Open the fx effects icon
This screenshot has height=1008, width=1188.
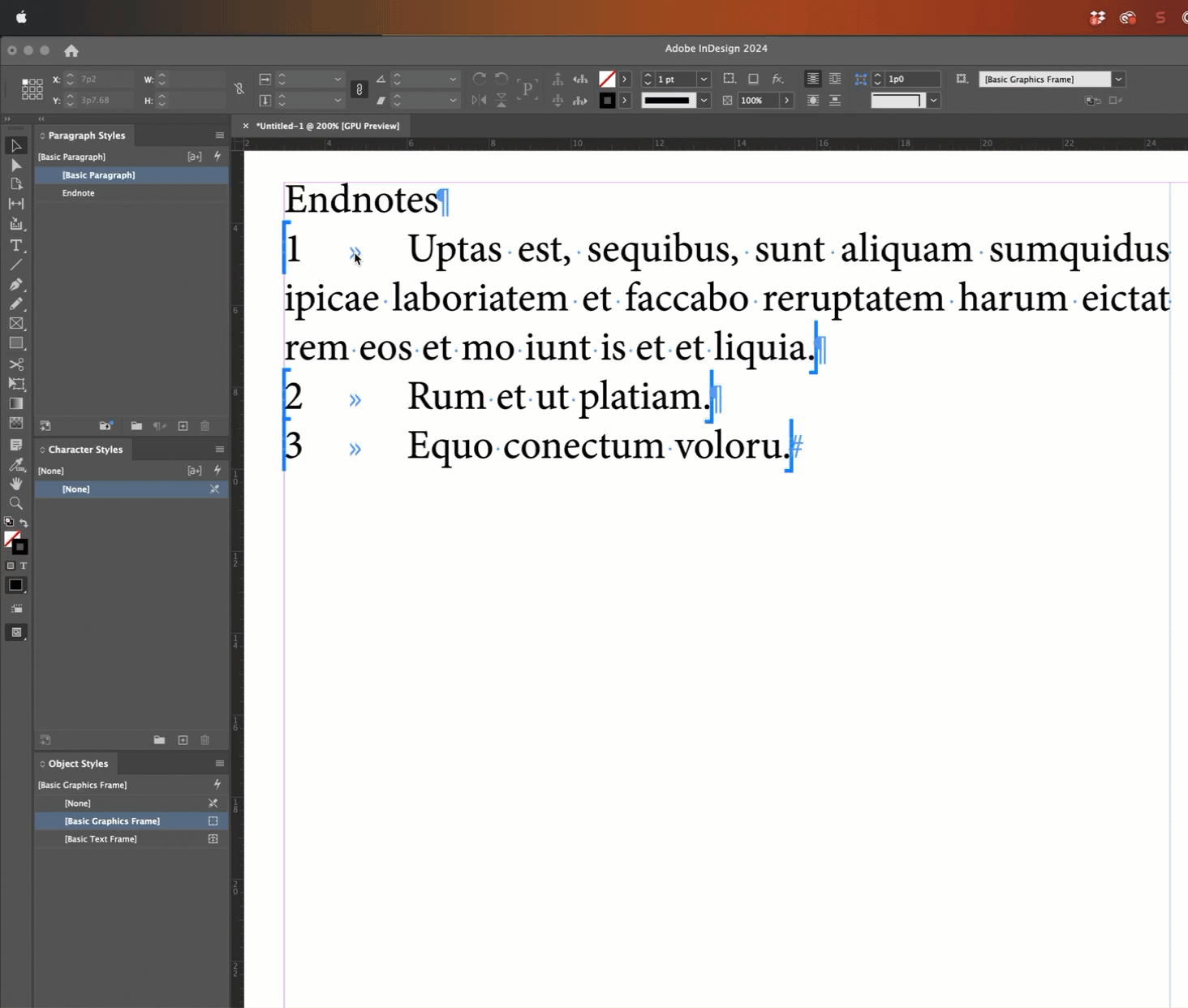pyautogui.click(x=777, y=79)
